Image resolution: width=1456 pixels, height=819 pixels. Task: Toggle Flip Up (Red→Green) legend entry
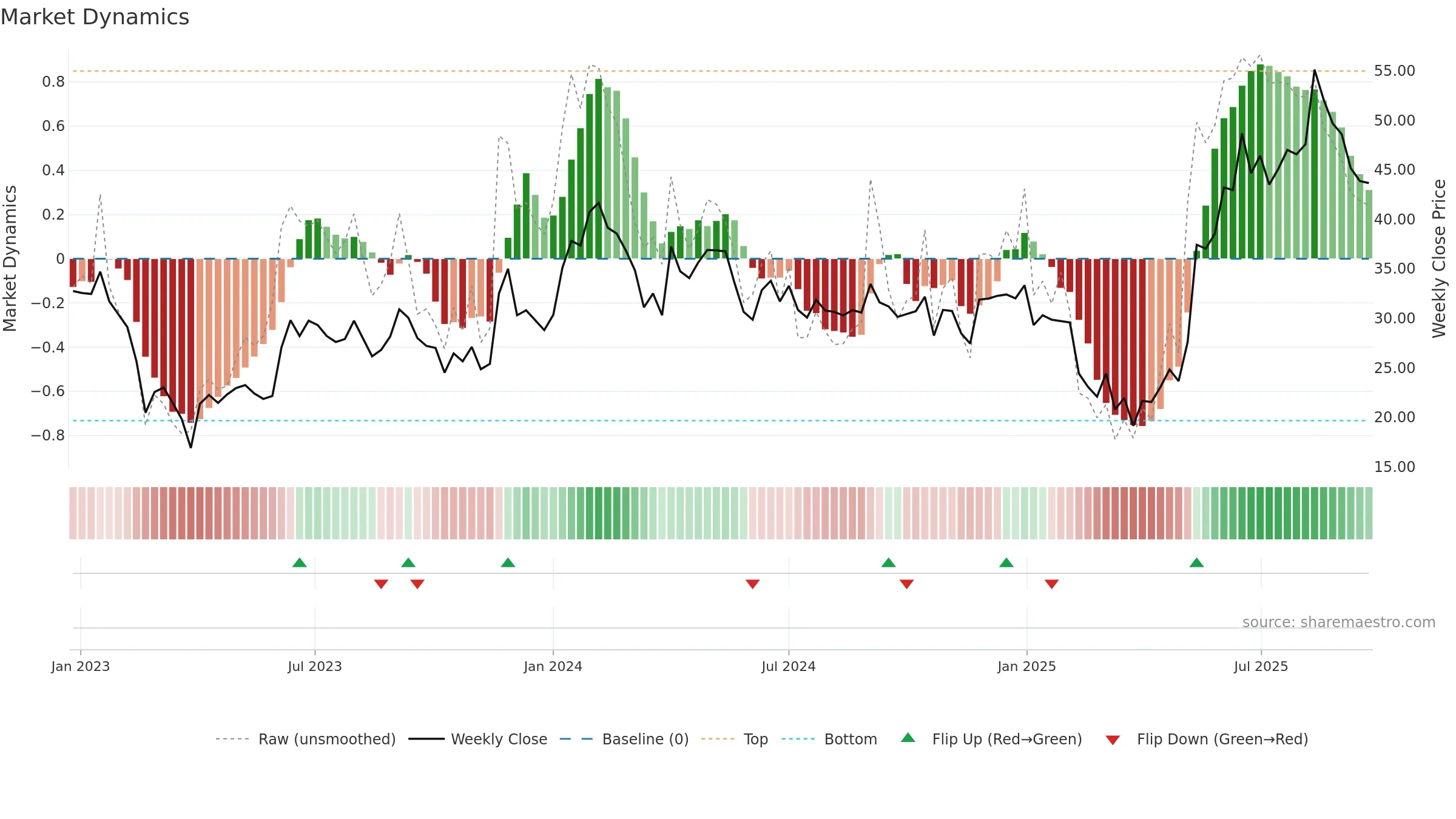(991, 739)
